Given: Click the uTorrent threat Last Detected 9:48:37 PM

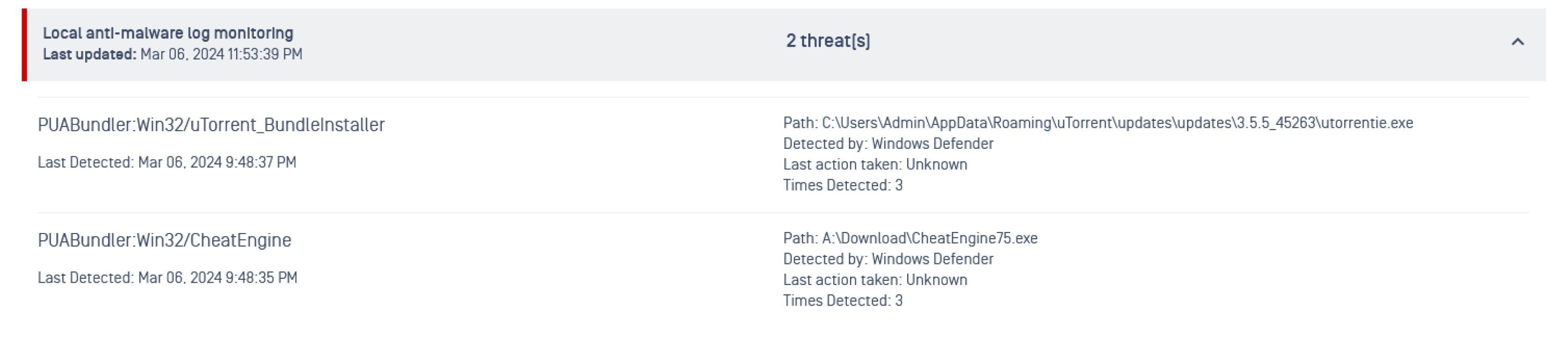Looking at the screenshot, I should click(x=167, y=162).
